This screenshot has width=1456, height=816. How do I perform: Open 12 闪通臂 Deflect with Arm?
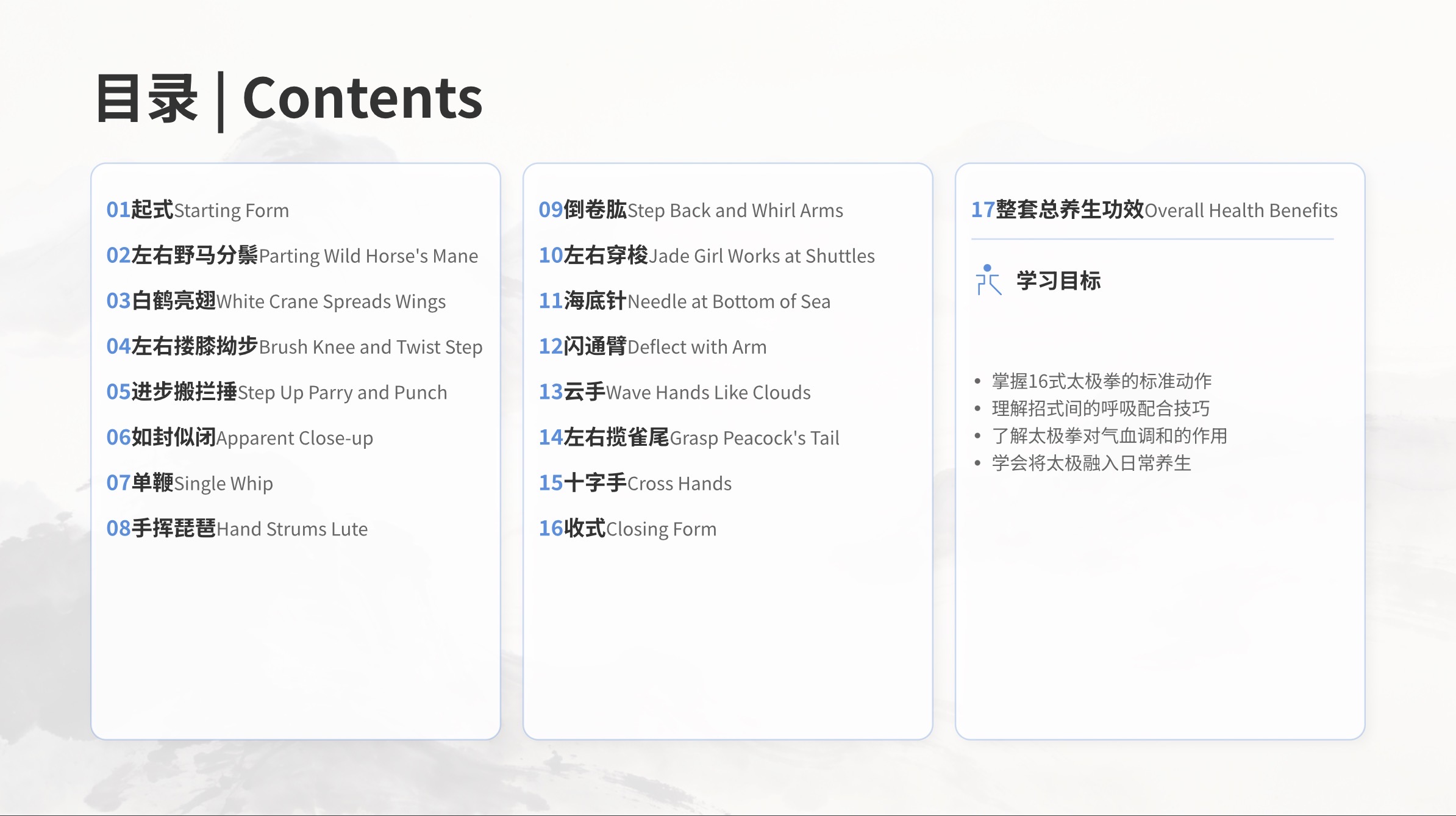[652, 346]
